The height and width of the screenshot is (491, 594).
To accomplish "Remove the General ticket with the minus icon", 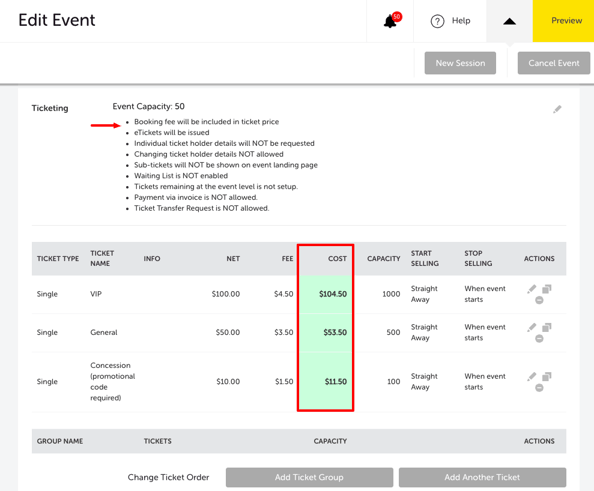I will (539, 338).
